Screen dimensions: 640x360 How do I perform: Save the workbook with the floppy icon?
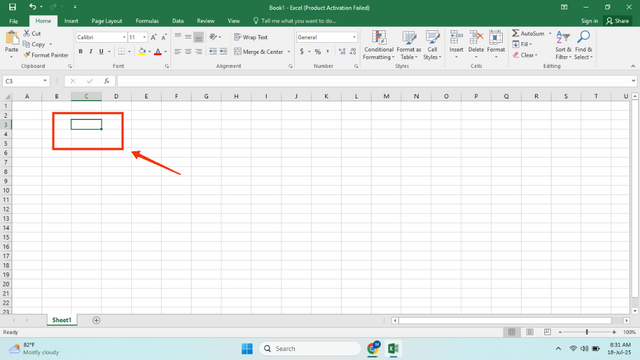click(12, 7)
